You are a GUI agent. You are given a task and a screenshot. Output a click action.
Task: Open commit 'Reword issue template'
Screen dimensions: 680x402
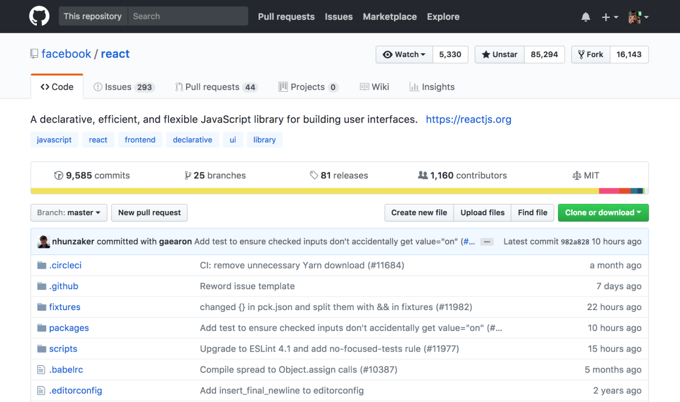click(247, 286)
